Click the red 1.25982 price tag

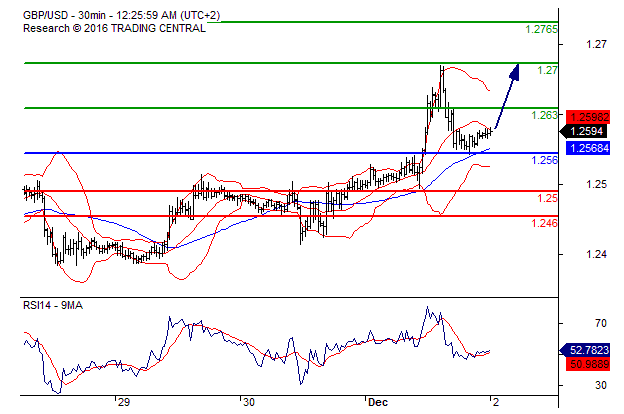pyautogui.click(x=588, y=117)
